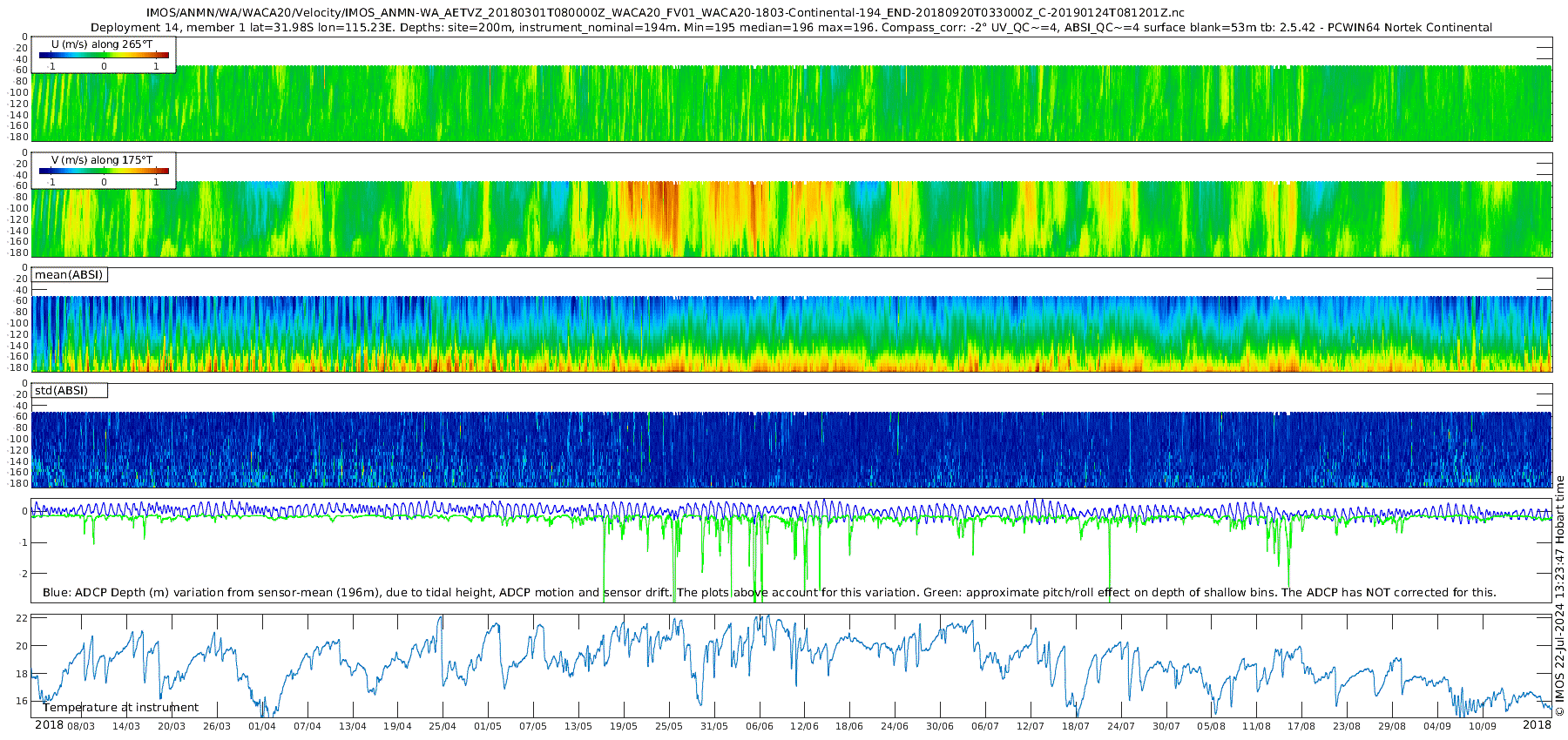Click the 01/05 date tick label
The height and width of the screenshot is (740, 1568).
[488, 726]
